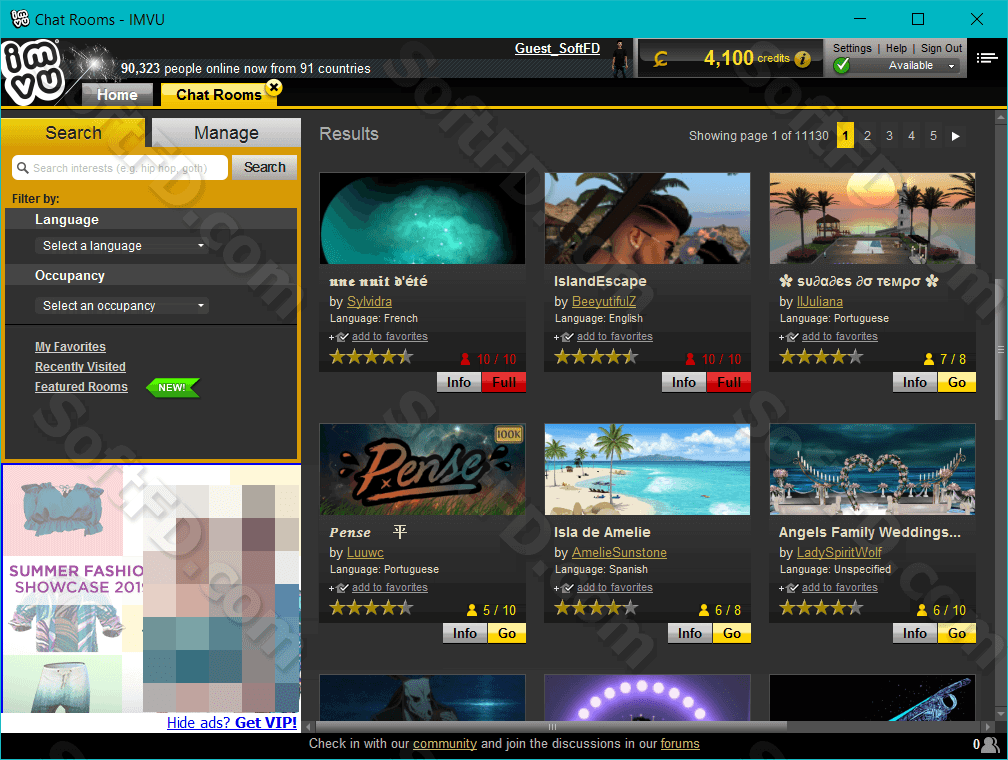This screenshot has height=760, width=1008.
Task: Switch to the Search panel tab
Action: coord(73,133)
